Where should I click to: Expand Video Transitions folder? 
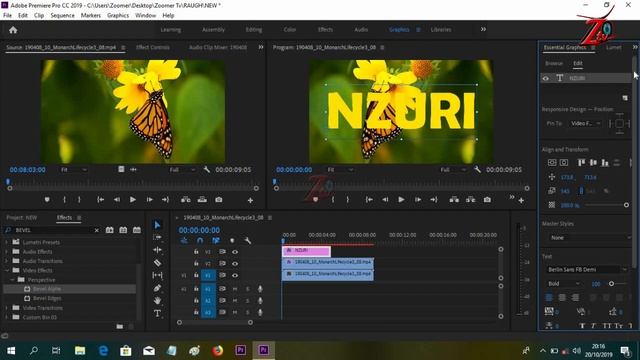pyautogui.click(x=7, y=308)
